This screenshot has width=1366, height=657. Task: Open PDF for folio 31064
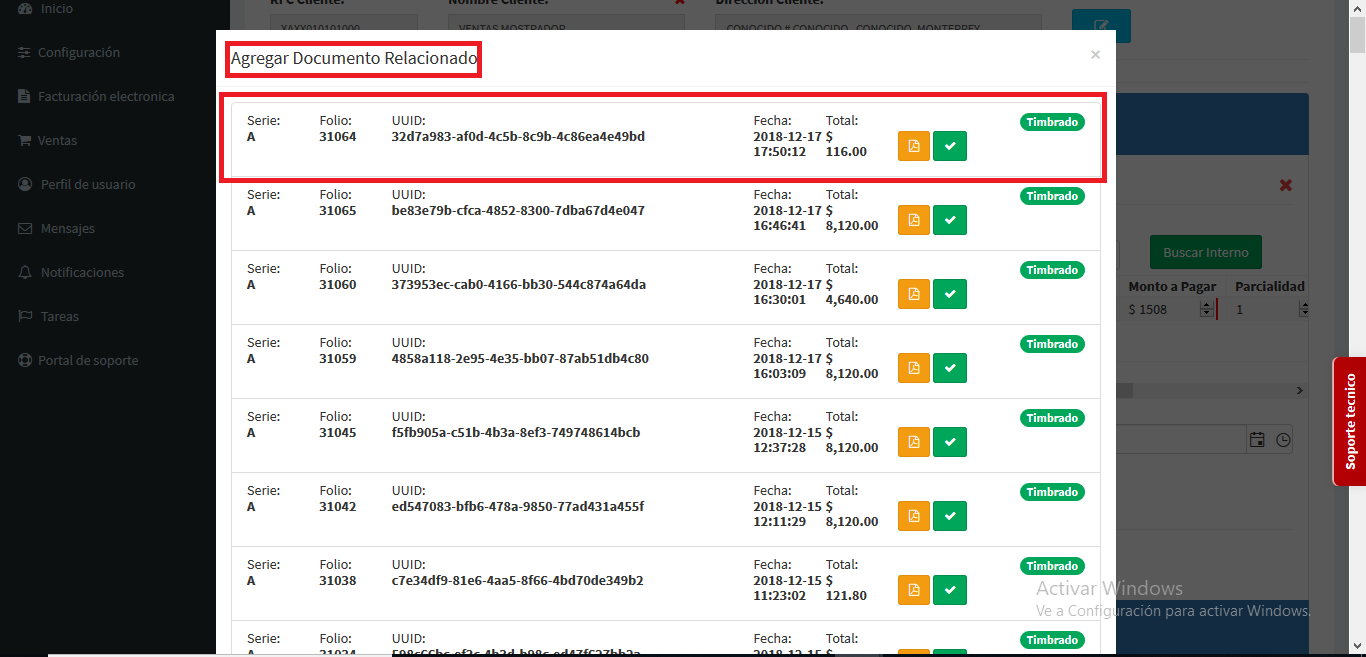(913, 146)
